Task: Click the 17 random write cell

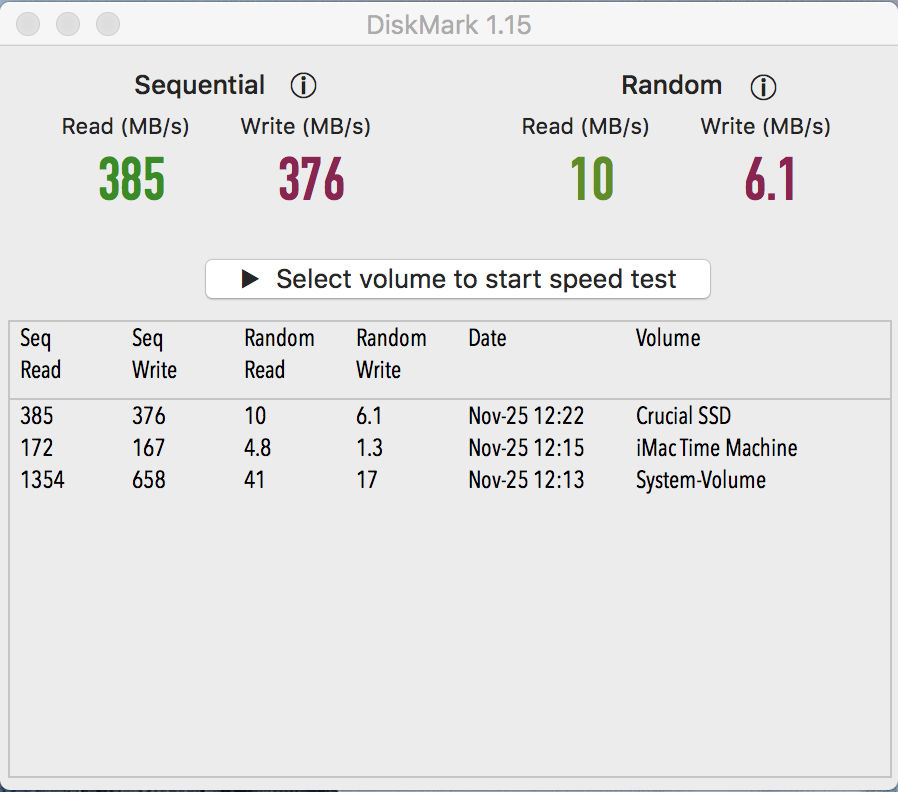Action: point(367,480)
